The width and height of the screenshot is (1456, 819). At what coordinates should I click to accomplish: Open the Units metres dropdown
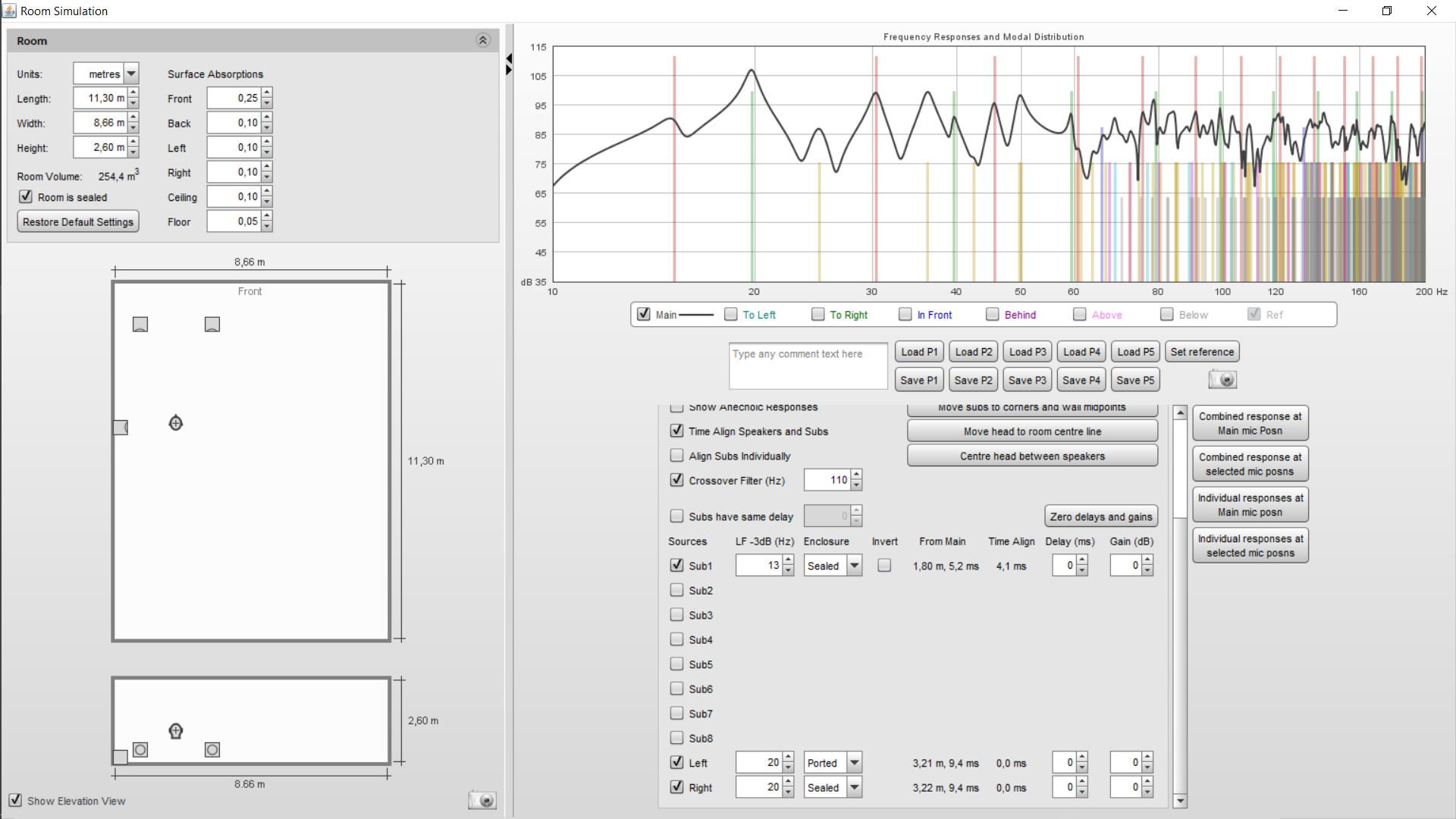pyautogui.click(x=131, y=74)
